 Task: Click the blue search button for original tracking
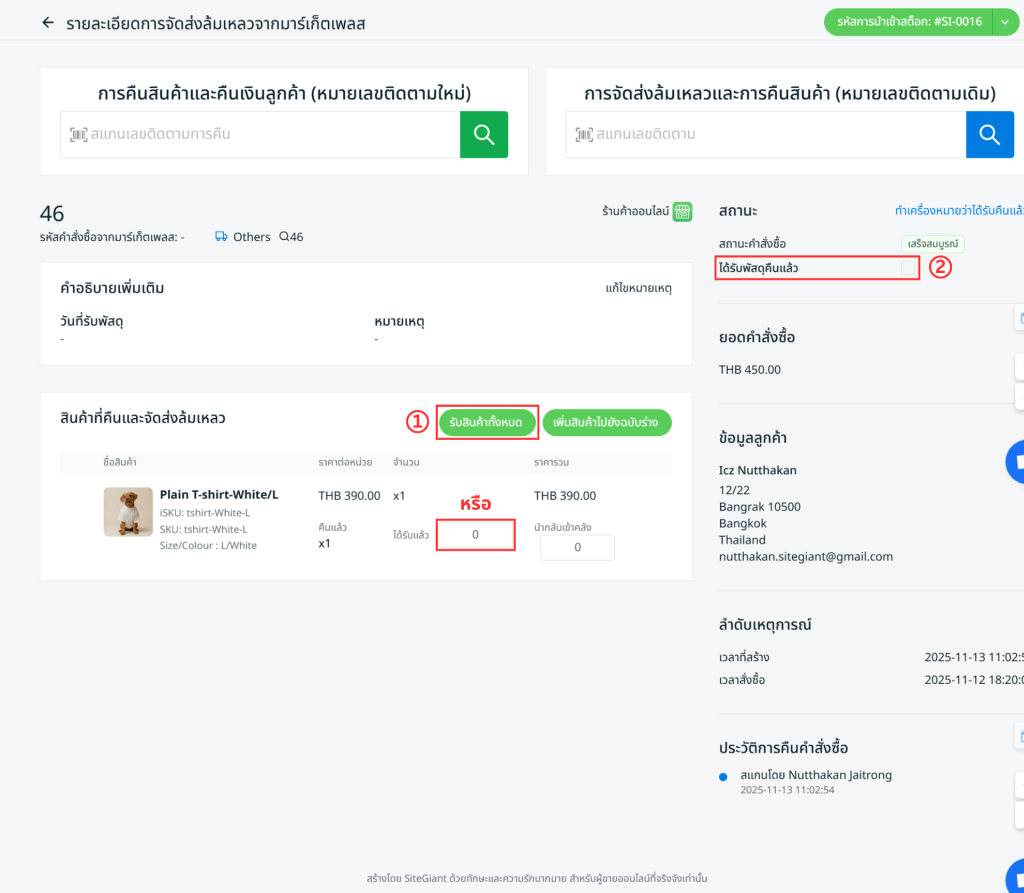click(x=989, y=135)
